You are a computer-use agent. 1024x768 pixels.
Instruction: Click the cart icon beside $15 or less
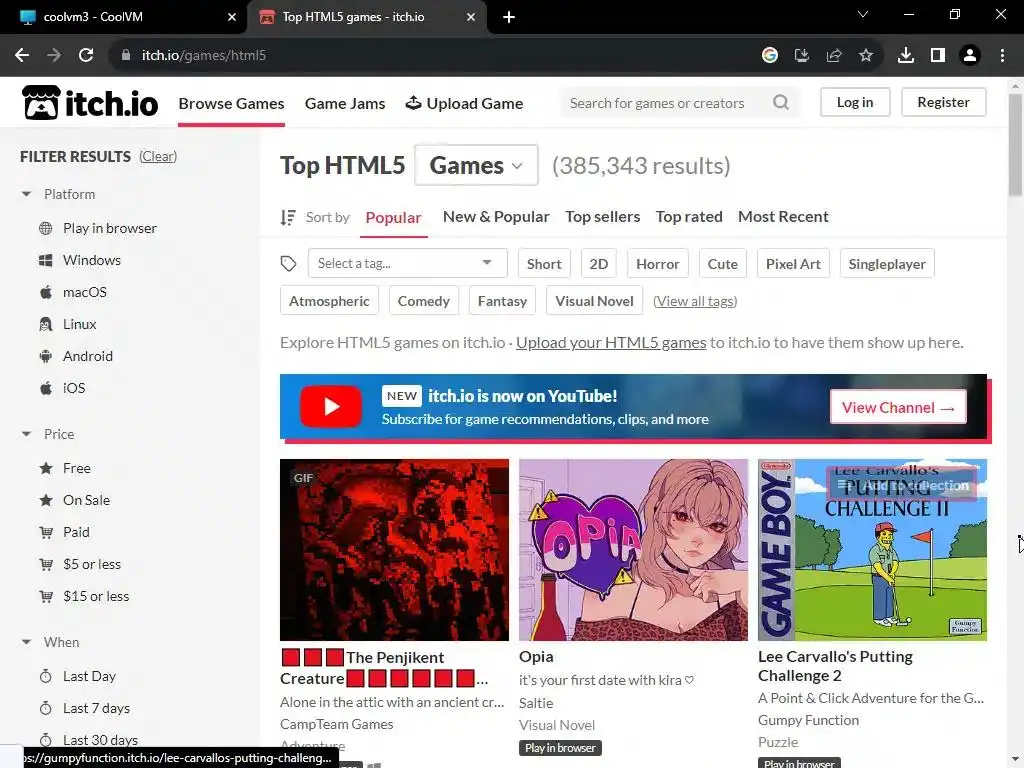(x=46, y=596)
